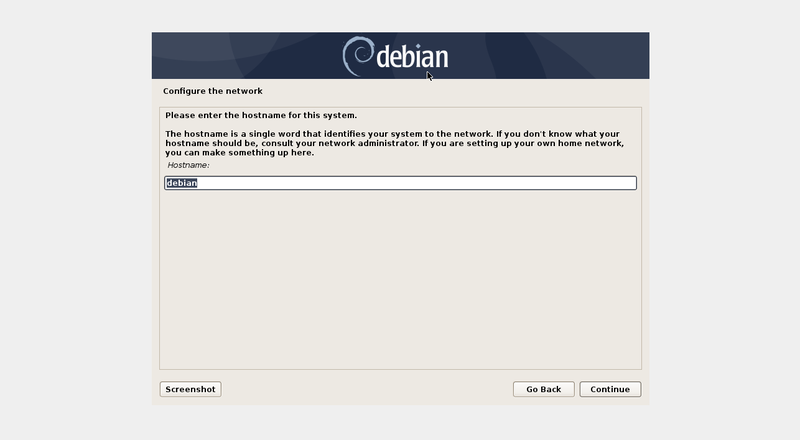This screenshot has height=440, width=800.
Task: Click the 'Hostname:' label
Action: tap(188, 165)
